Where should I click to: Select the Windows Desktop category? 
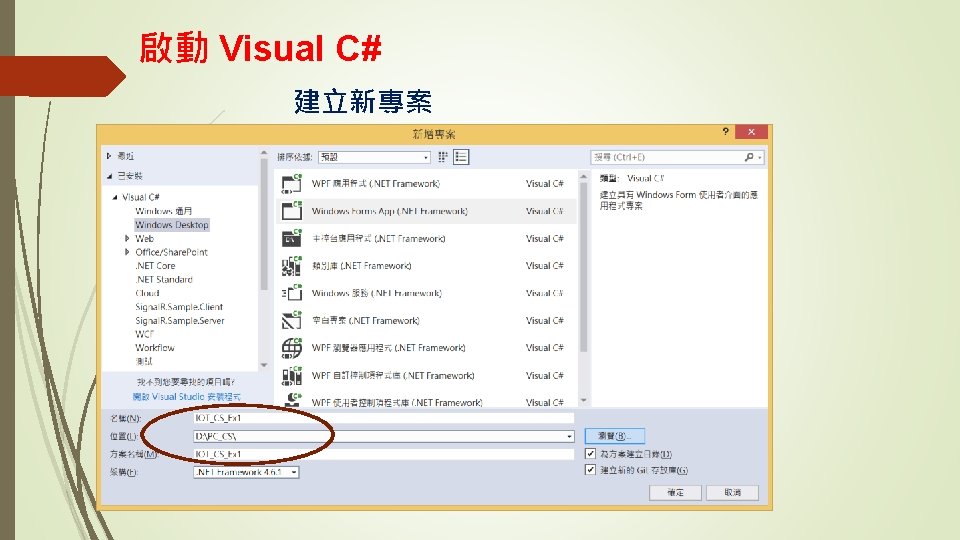pos(171,225)
